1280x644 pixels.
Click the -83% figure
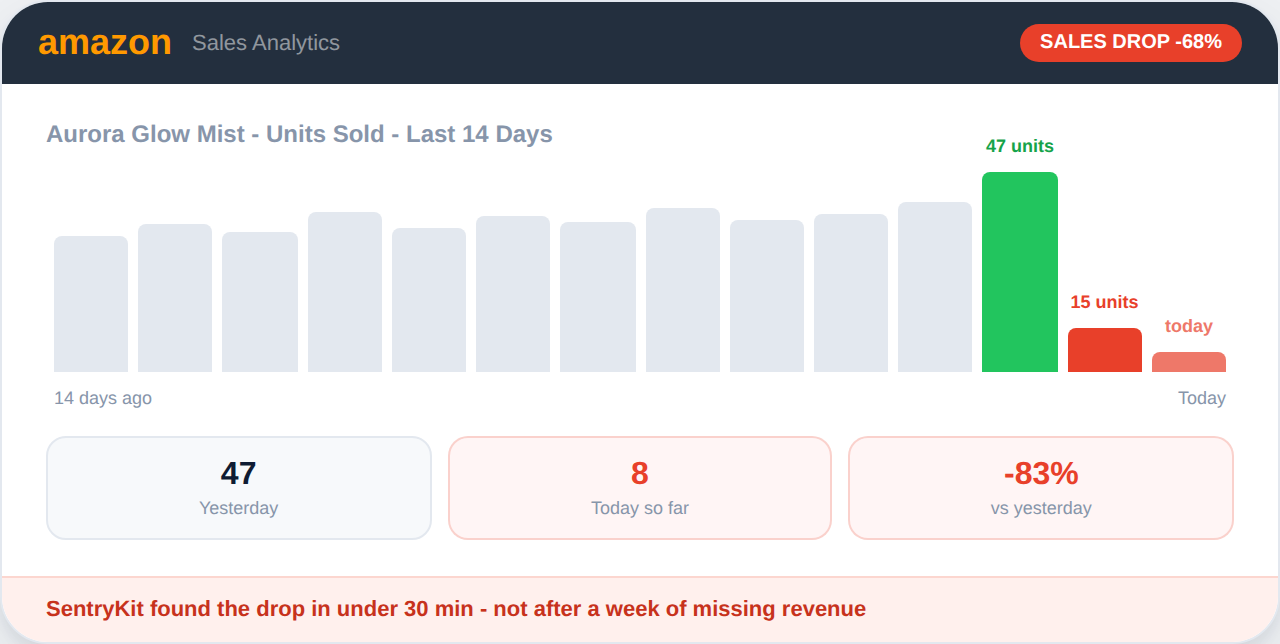(x=1040, y=473)
